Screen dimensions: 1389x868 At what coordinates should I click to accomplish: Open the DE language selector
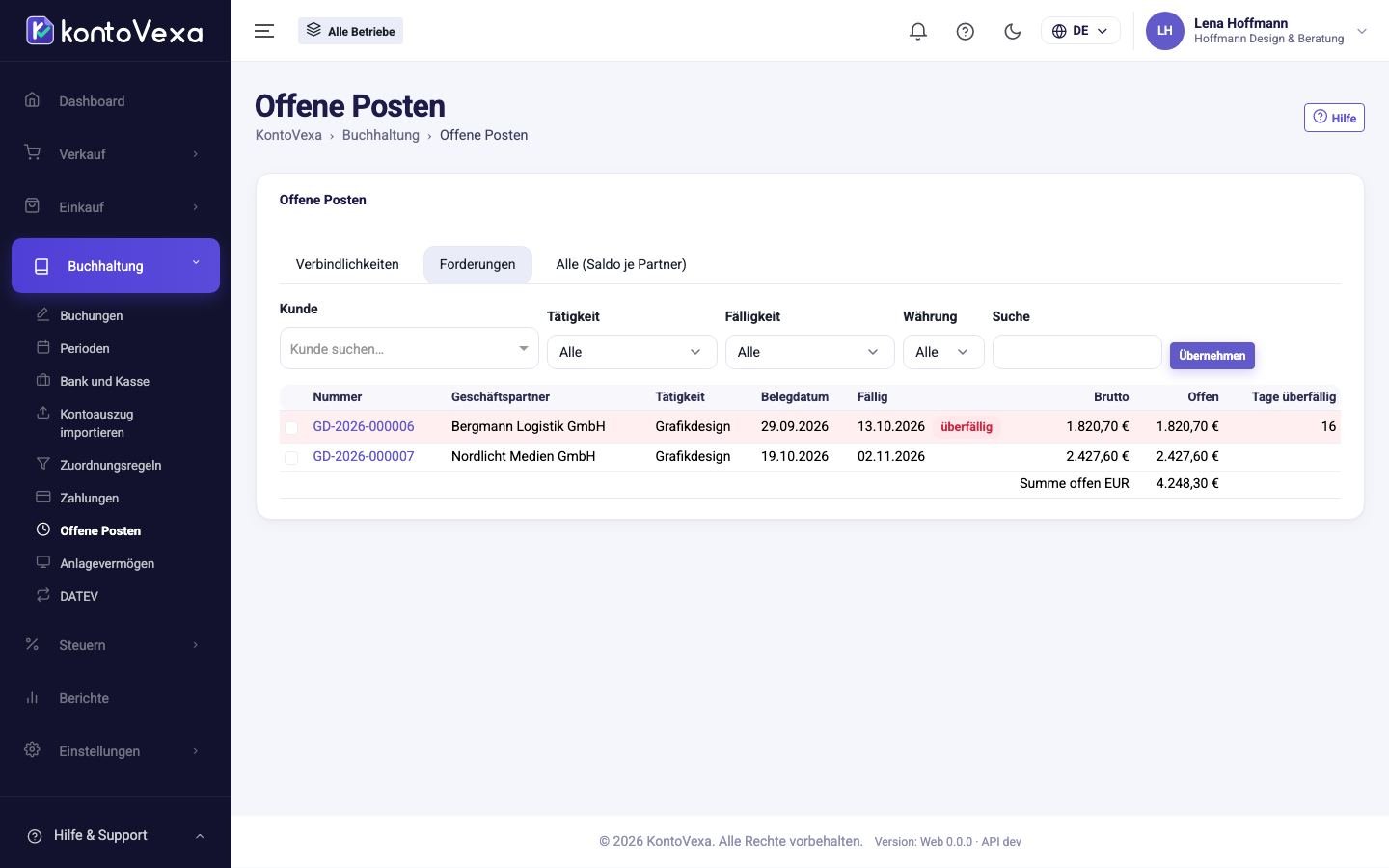click(1080, 31)
